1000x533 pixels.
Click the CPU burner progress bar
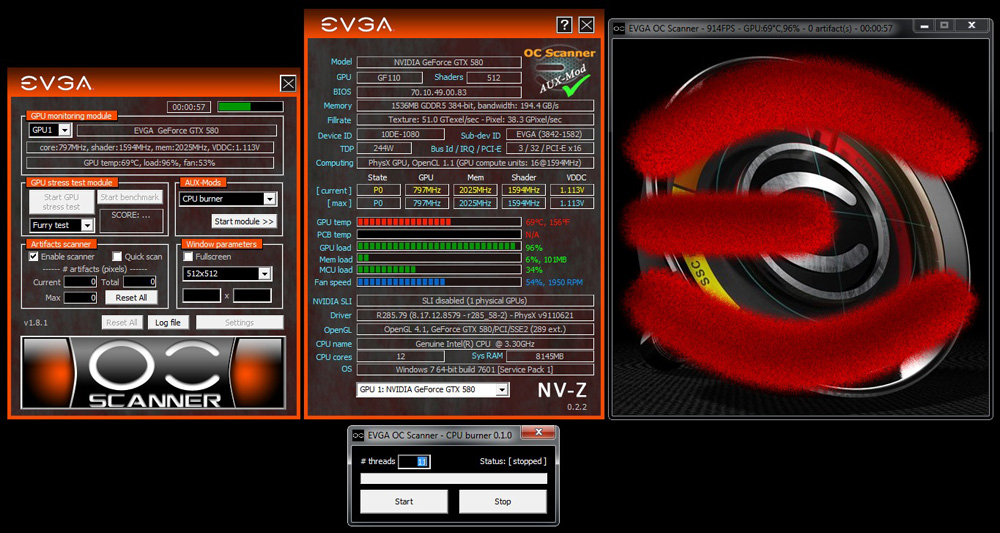click(x=453, y=478)
